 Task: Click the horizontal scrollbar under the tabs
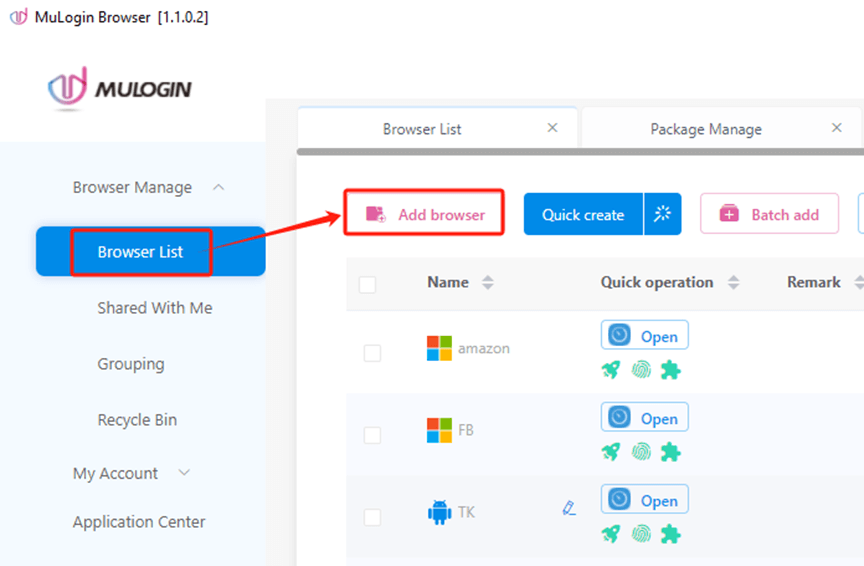pos(580,152)
